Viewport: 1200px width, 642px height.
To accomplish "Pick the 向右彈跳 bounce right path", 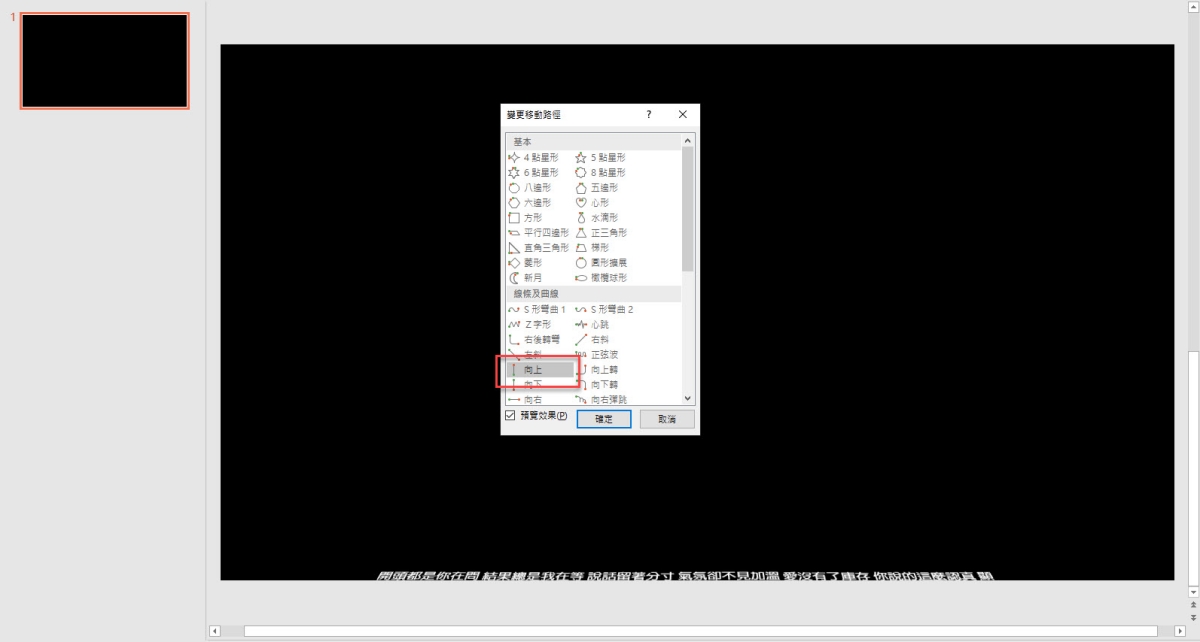I will [600, 399].
